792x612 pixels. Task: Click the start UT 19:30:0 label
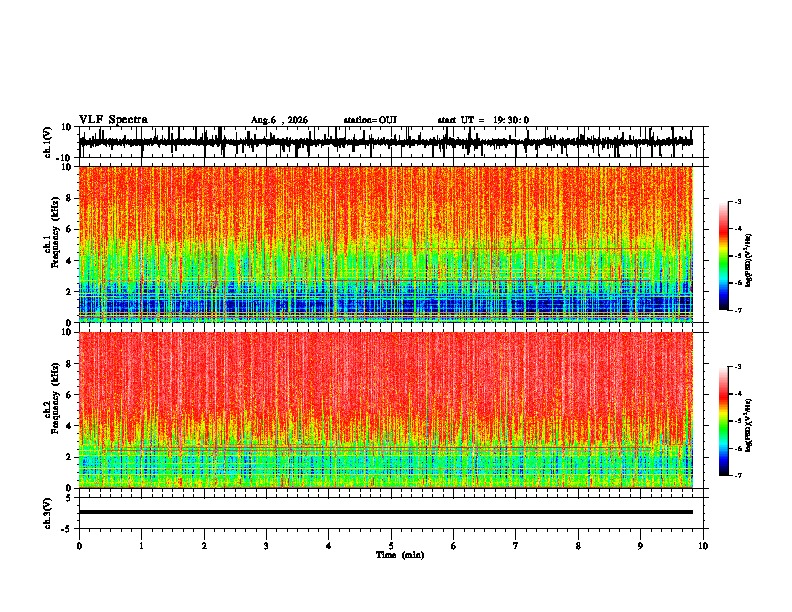(483, 120)
